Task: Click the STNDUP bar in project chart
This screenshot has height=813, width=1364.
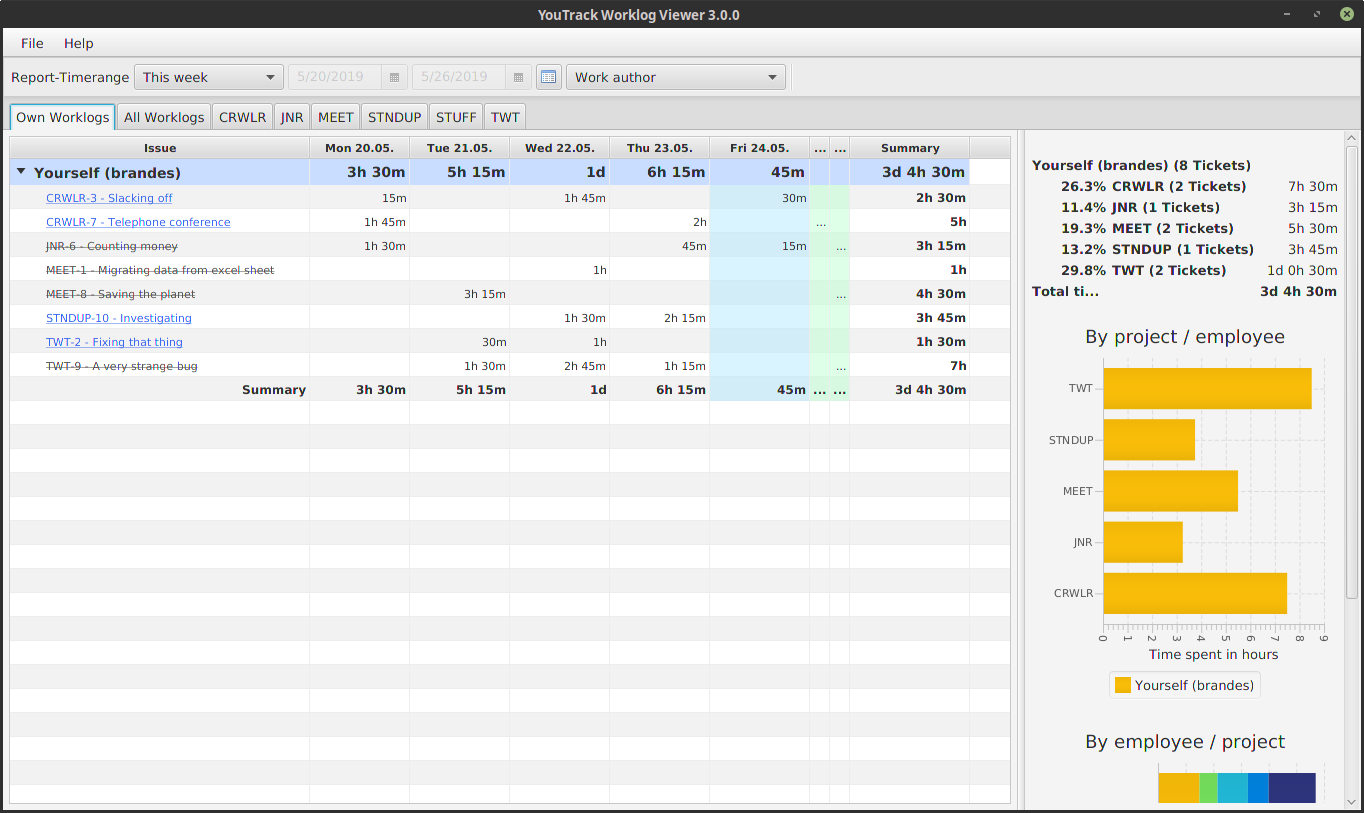Action: pos(1149,440)
